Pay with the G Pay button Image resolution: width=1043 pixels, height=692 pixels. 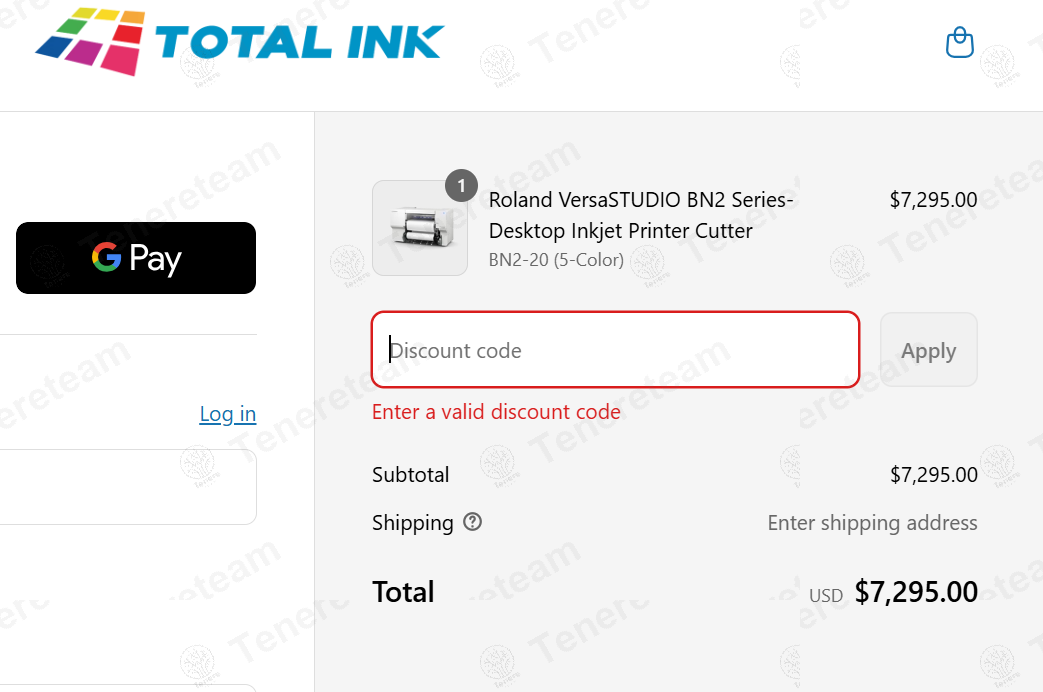(136, 258)
